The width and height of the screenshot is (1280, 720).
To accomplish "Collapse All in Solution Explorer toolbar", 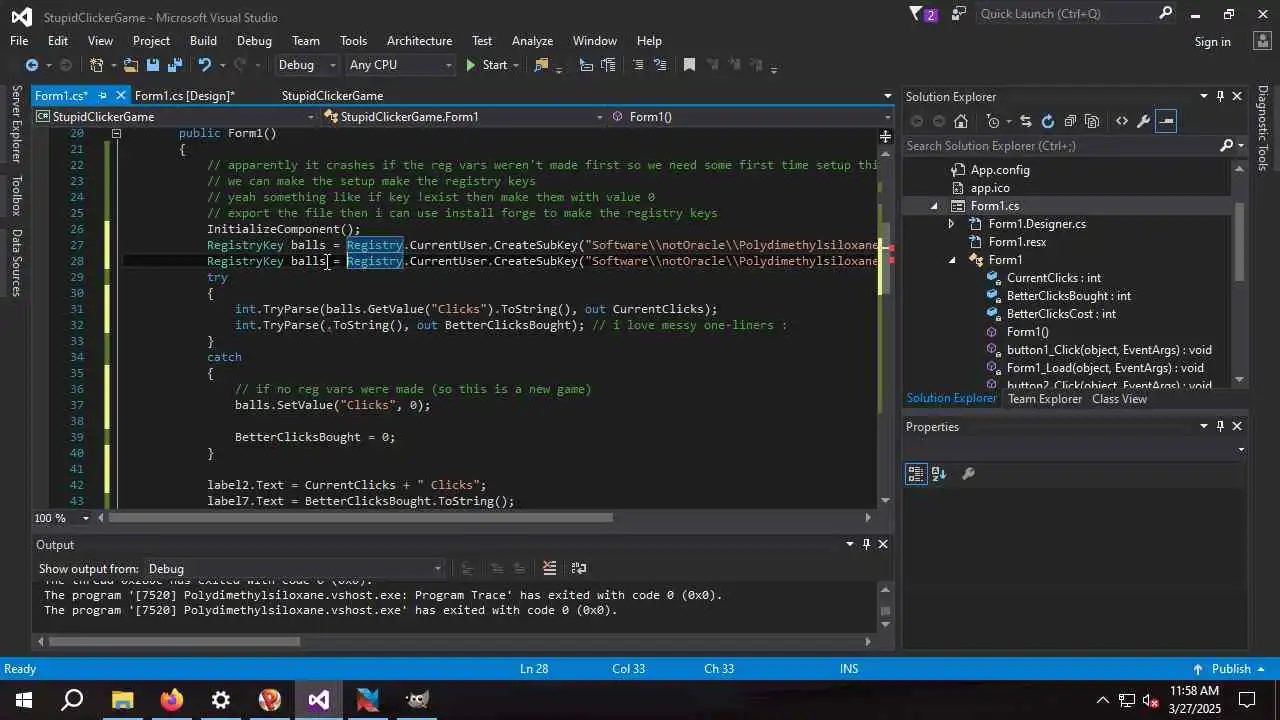I will click(1070, 121).
